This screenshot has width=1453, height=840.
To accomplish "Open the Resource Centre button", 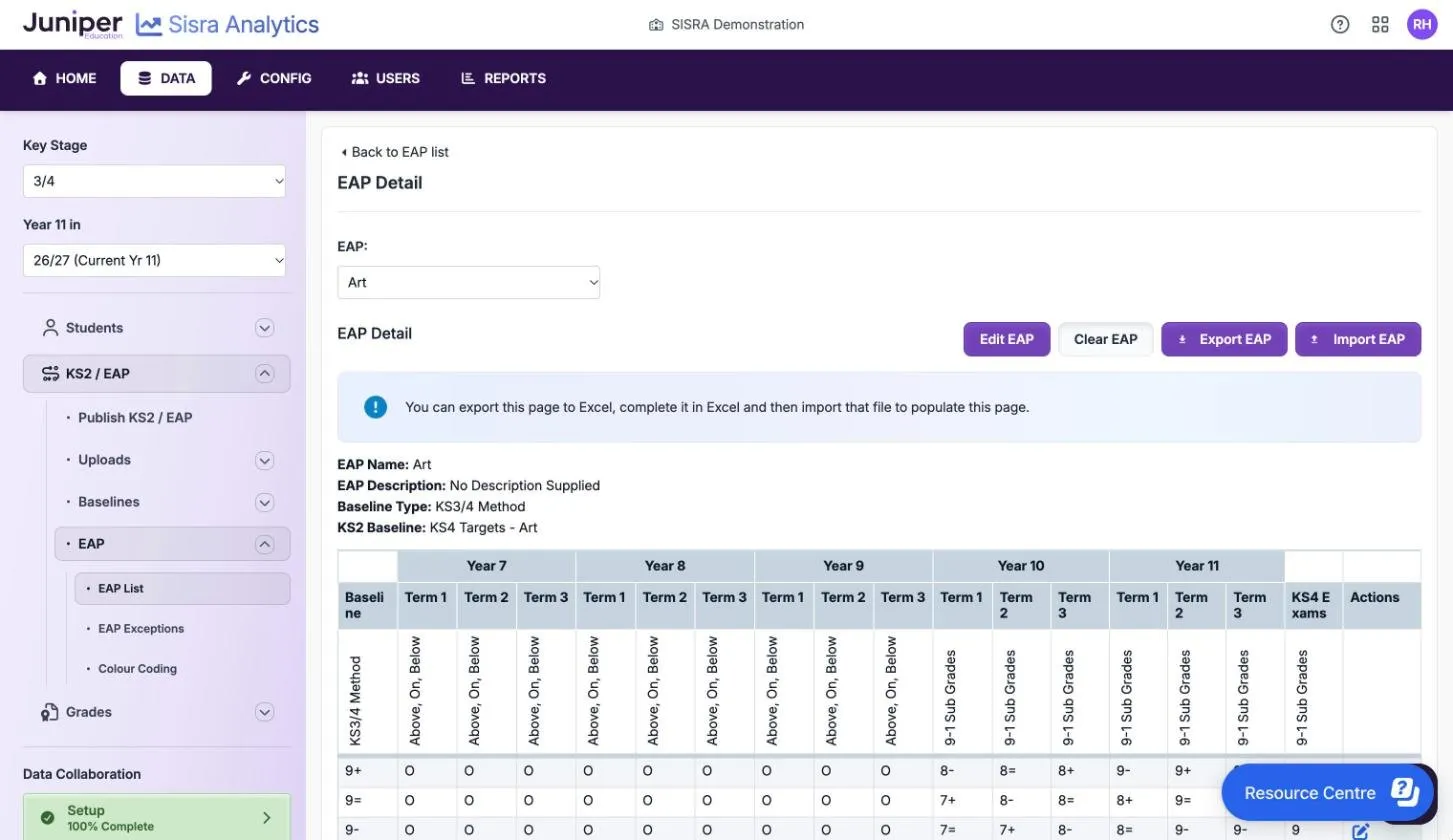I will tap(1329, 792).
